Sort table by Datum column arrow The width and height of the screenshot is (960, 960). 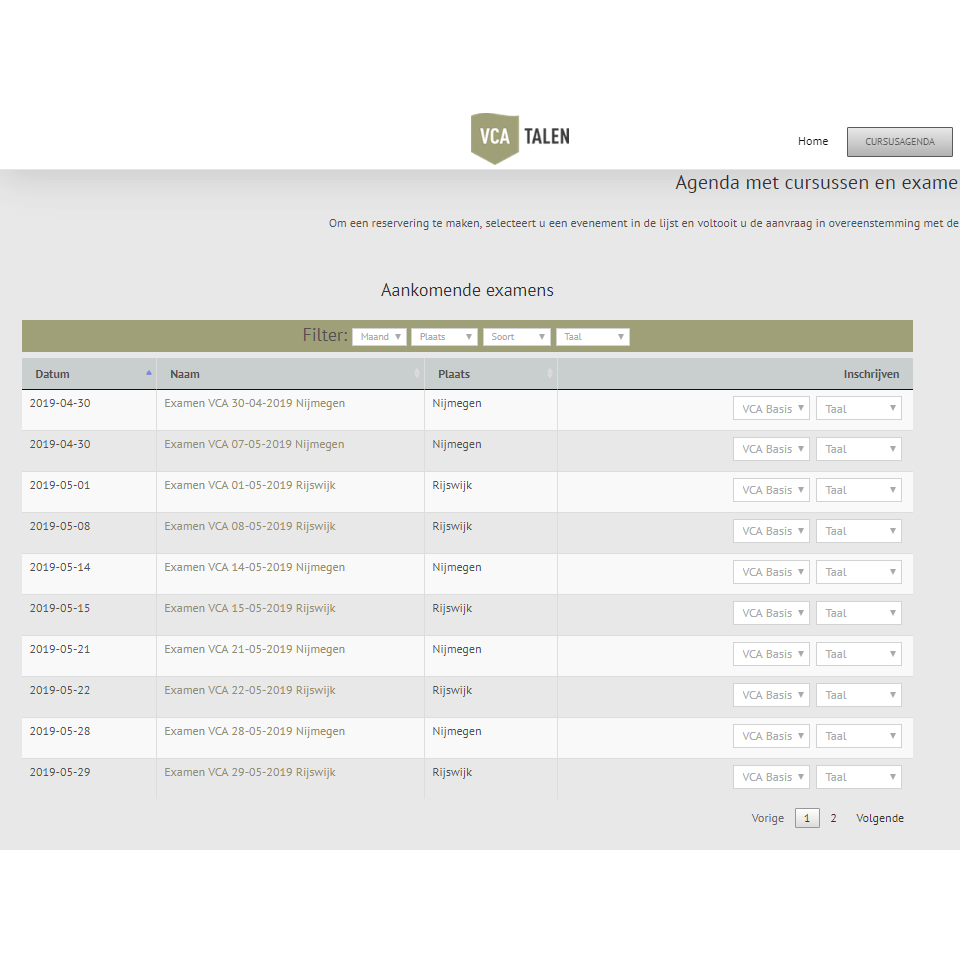coord(149,373)
